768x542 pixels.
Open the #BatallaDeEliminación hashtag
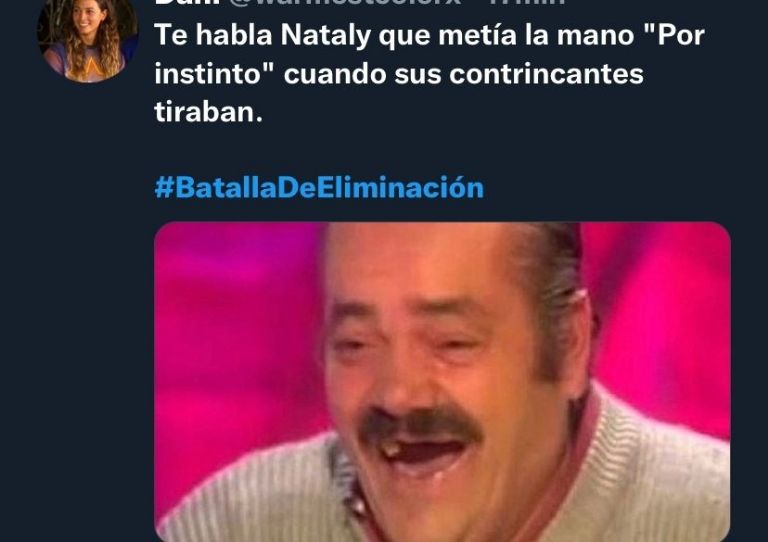tap(319, 188)
